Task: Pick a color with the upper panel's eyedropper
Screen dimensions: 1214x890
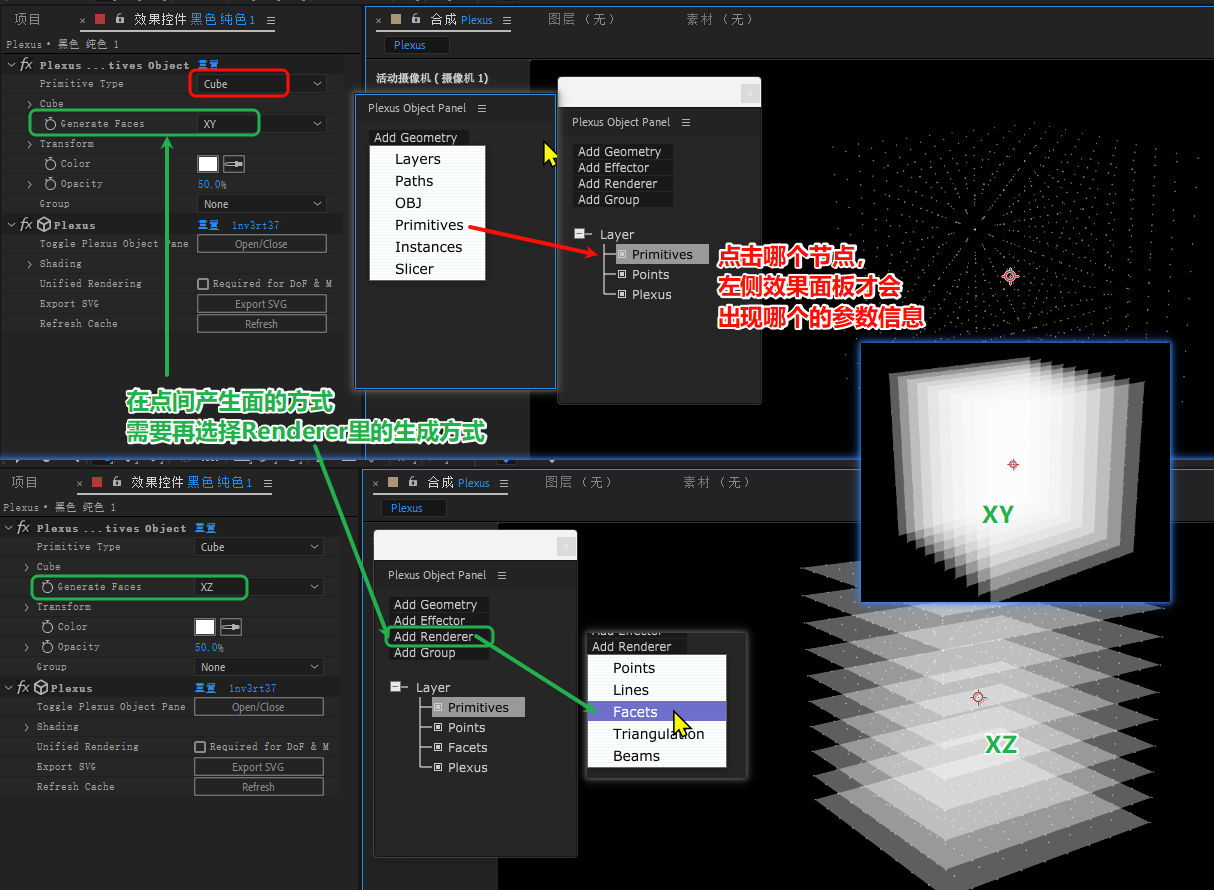Action: coord(233,164)
